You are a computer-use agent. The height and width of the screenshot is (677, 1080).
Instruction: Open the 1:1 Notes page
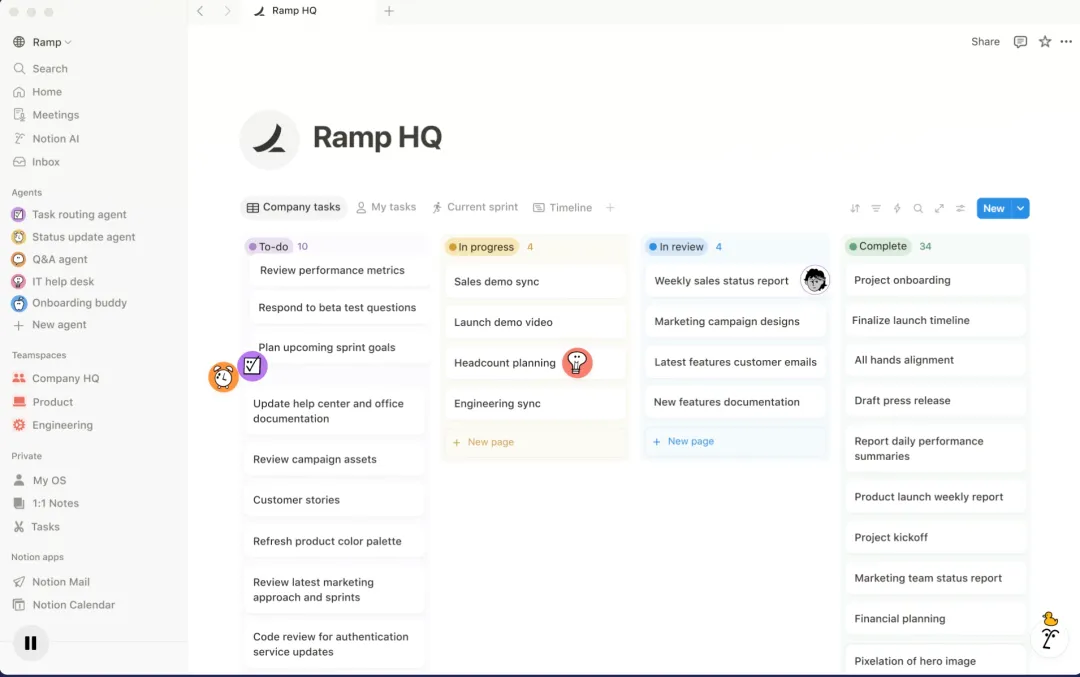(x=46, y=503)
